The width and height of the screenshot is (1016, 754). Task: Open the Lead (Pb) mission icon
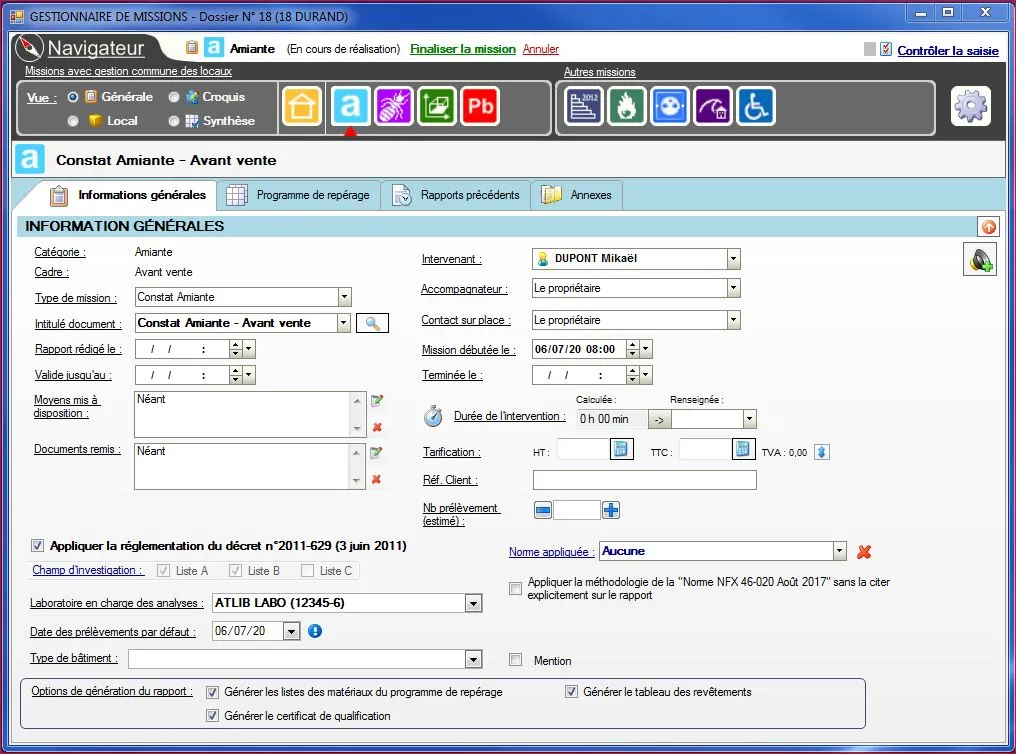[480, 106]
